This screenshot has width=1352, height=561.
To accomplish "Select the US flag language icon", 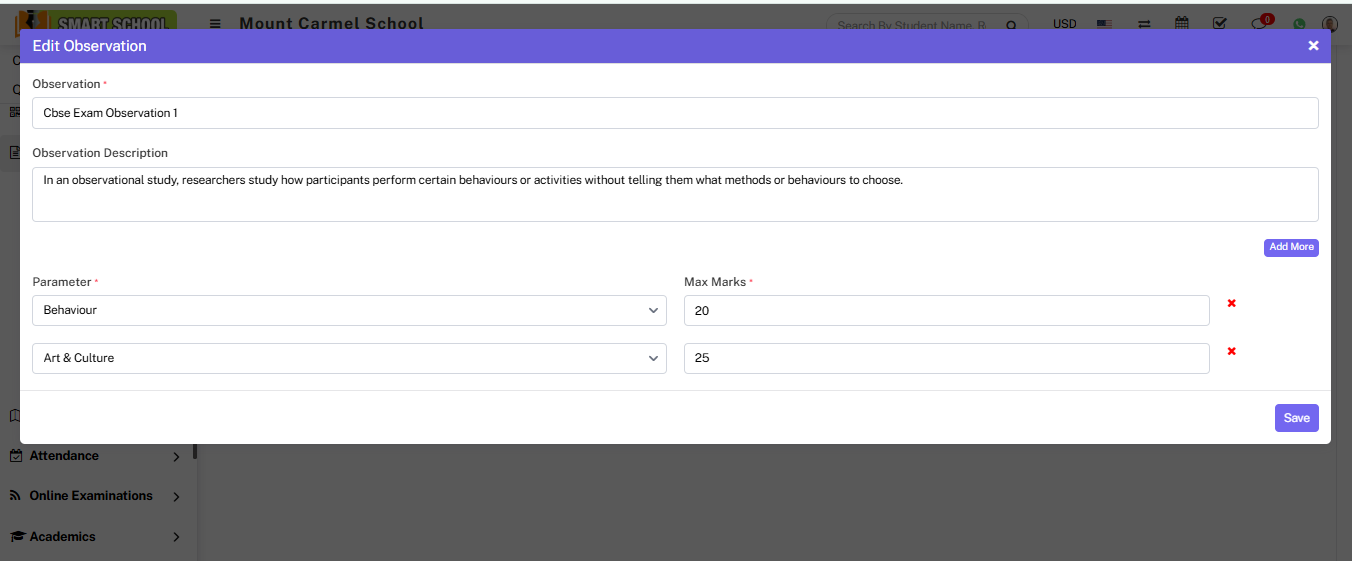I will 1104,24.
